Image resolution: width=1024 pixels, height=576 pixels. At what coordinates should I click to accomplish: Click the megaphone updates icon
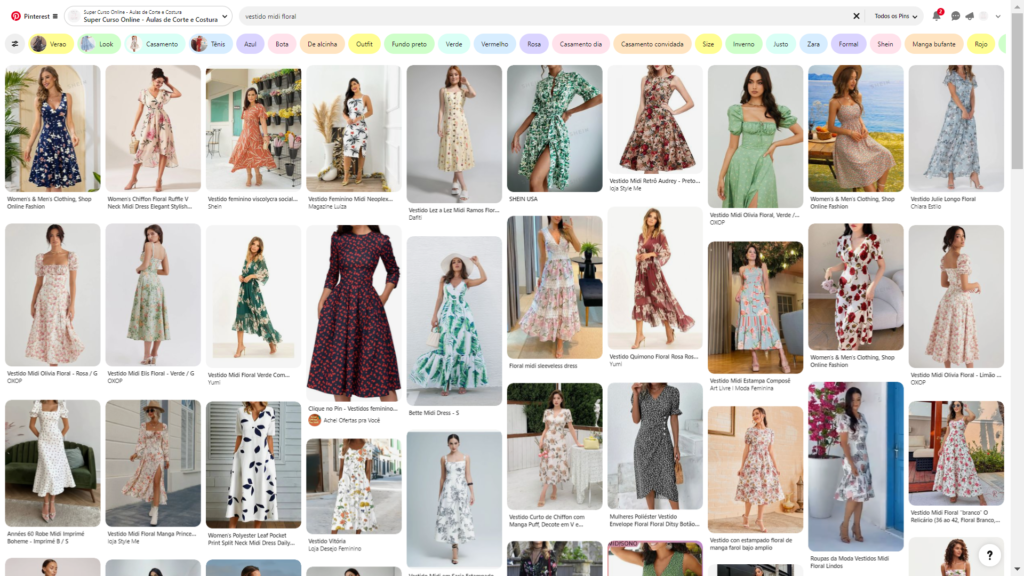pyautogui.click(x=969, y=16)
